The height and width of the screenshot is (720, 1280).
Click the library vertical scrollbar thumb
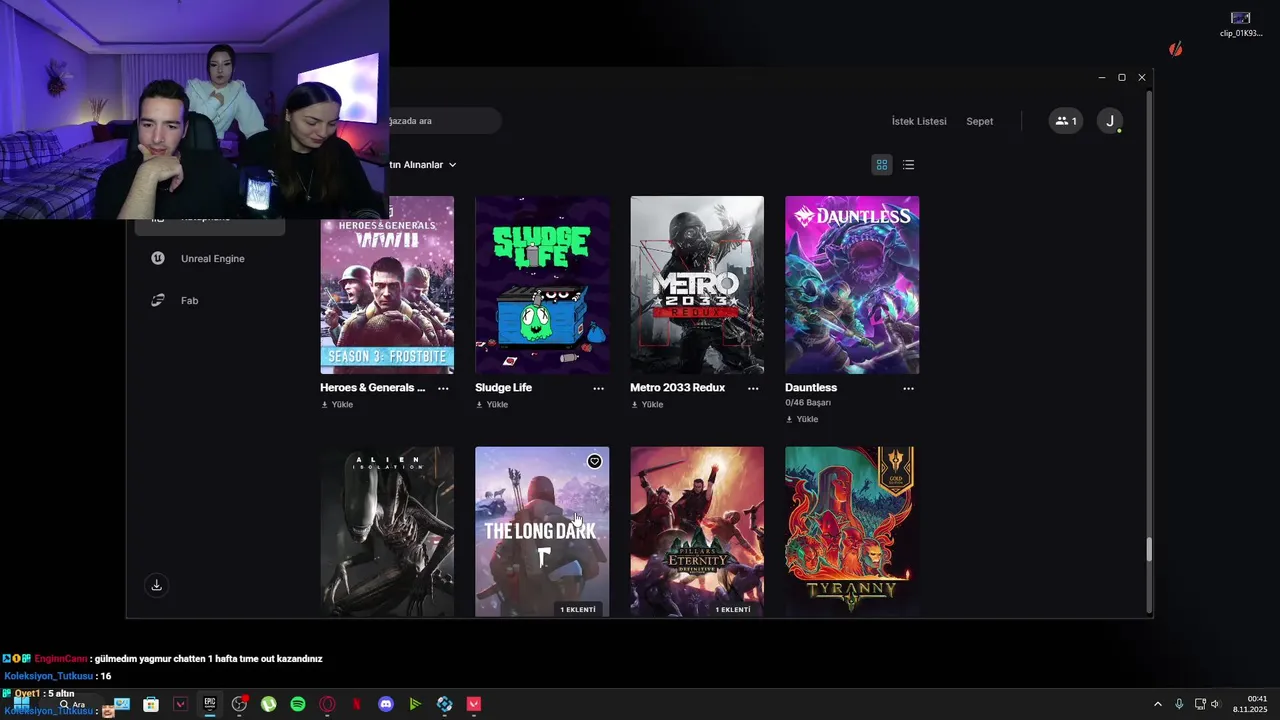click(x=1149, y=549)
